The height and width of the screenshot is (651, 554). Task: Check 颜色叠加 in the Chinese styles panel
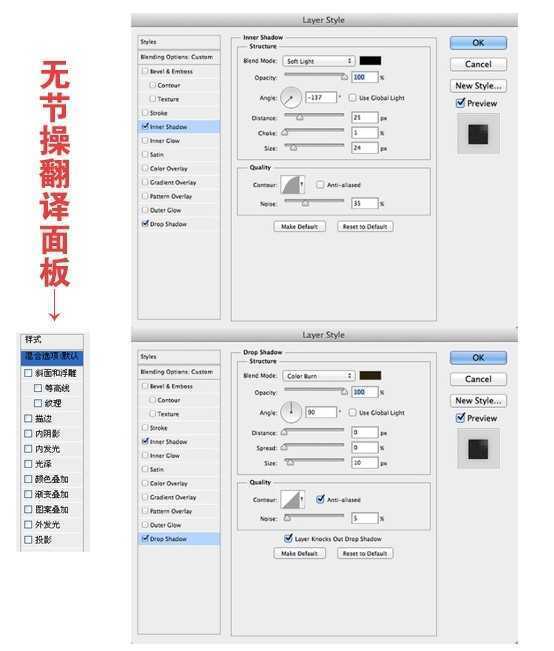[28, 479]
